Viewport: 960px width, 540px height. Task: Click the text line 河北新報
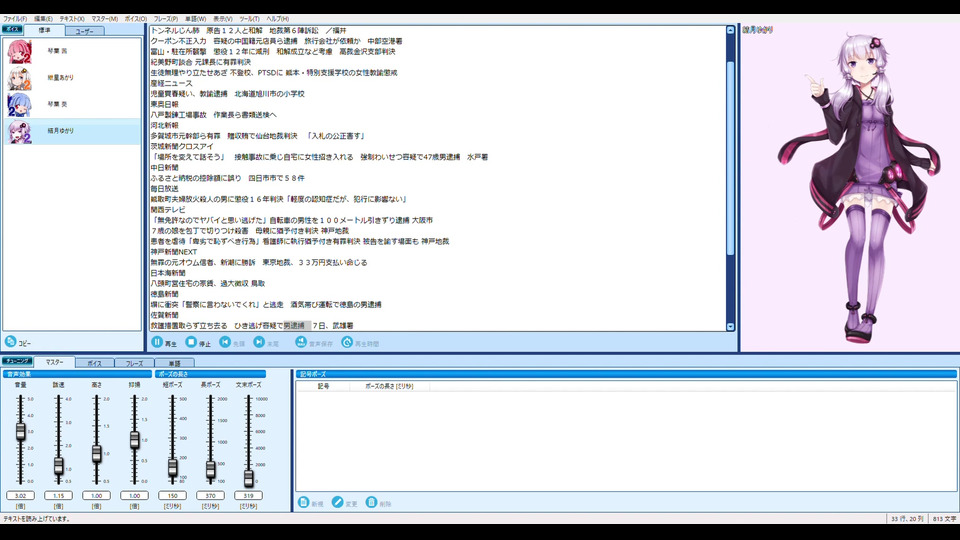165,126
